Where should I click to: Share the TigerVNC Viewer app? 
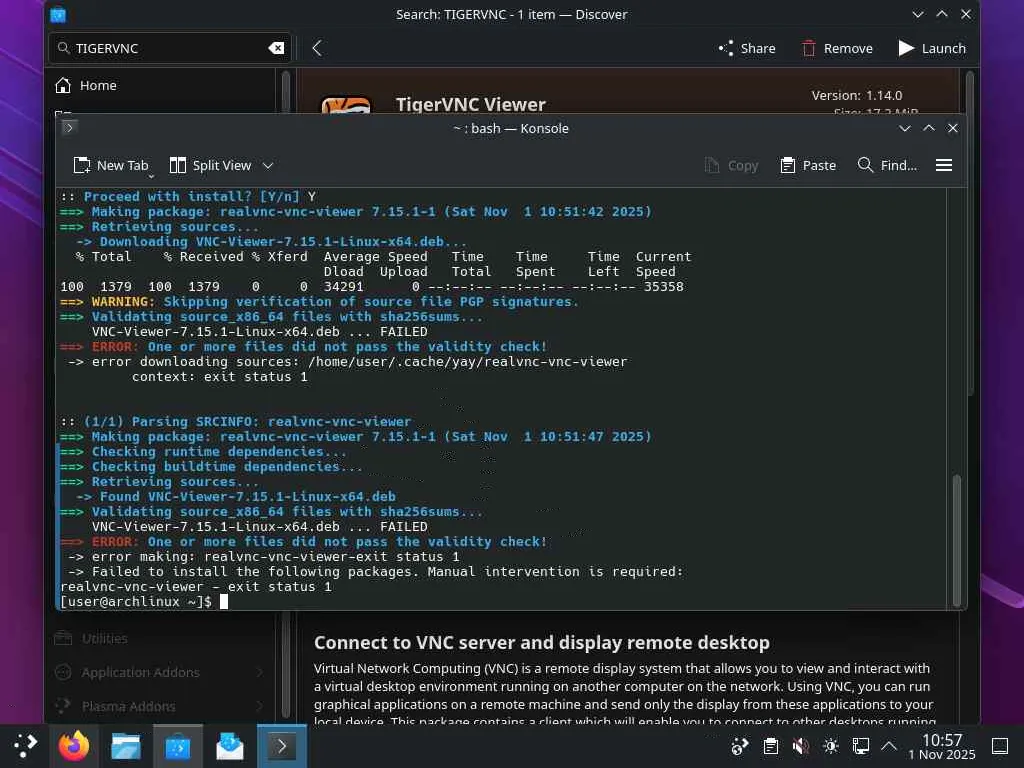[747, 48]
